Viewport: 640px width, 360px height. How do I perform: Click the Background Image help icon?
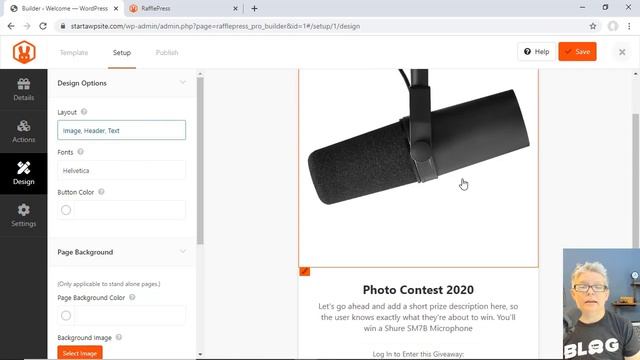point(119,337)
